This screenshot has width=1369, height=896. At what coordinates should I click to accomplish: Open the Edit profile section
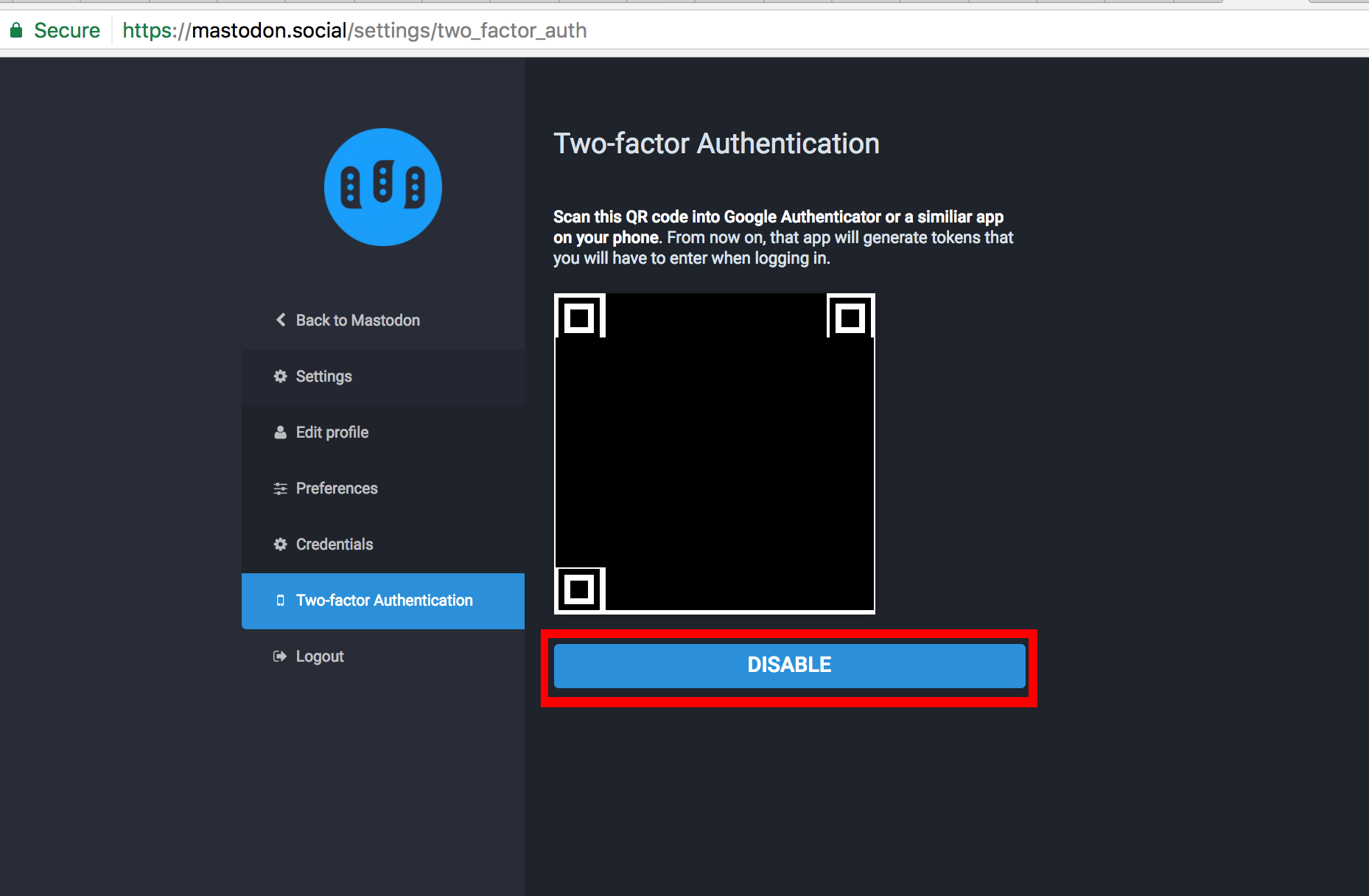pyautogui.click(x=332, y=433)
